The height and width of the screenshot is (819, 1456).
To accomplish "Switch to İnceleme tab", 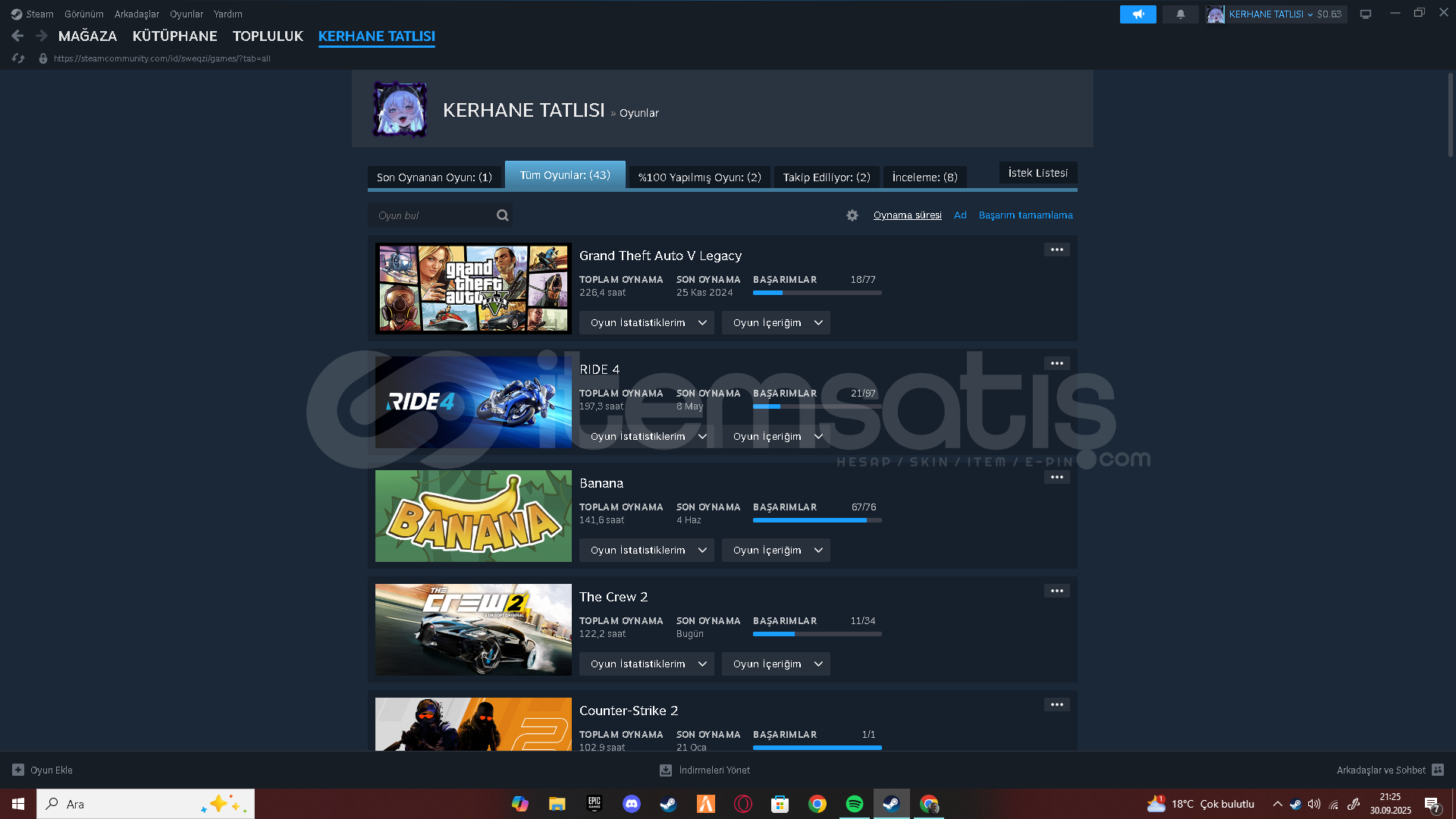I will (x=924, y=177).
